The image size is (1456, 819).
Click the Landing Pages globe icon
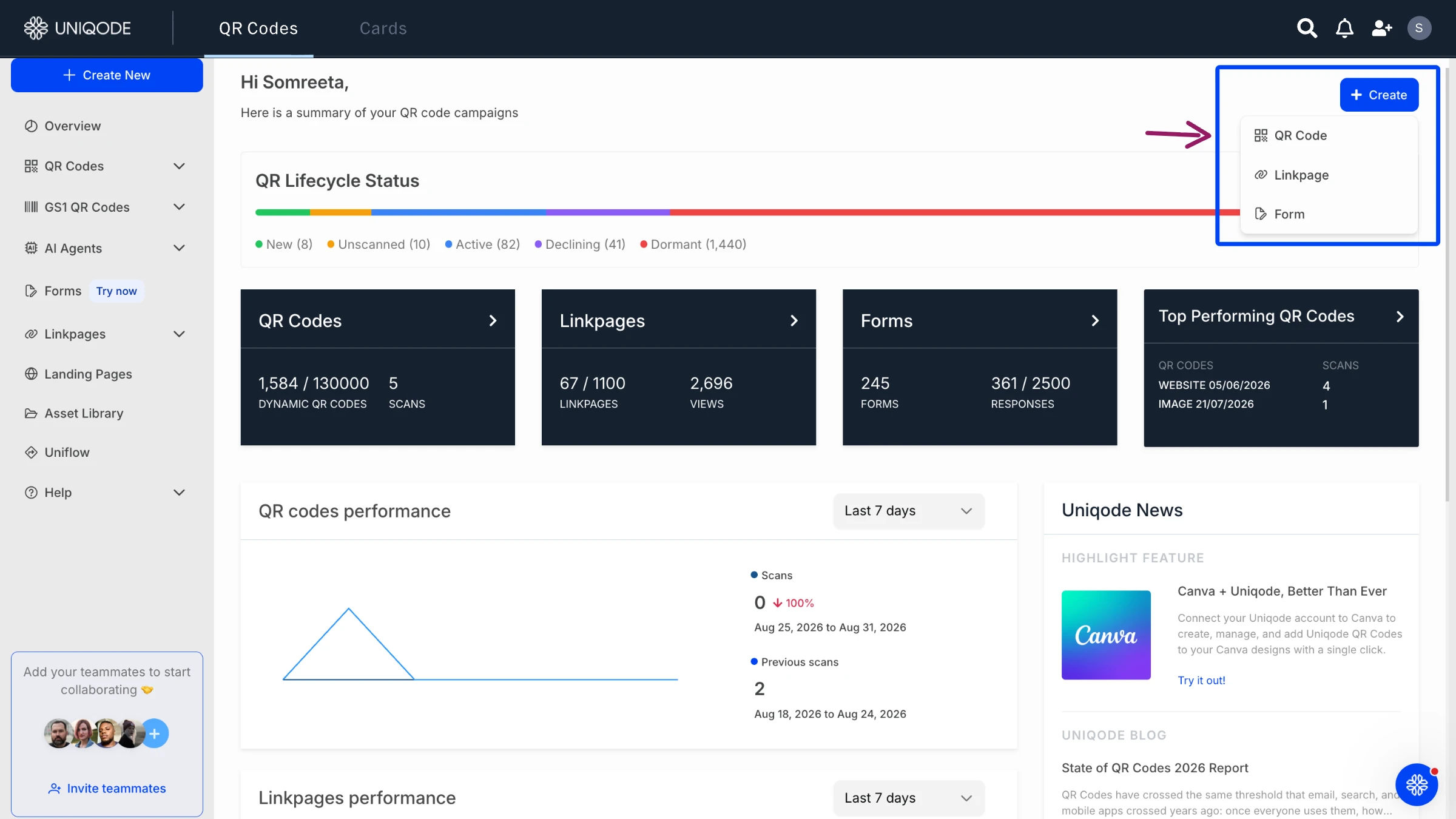click(x=31, y=374)
